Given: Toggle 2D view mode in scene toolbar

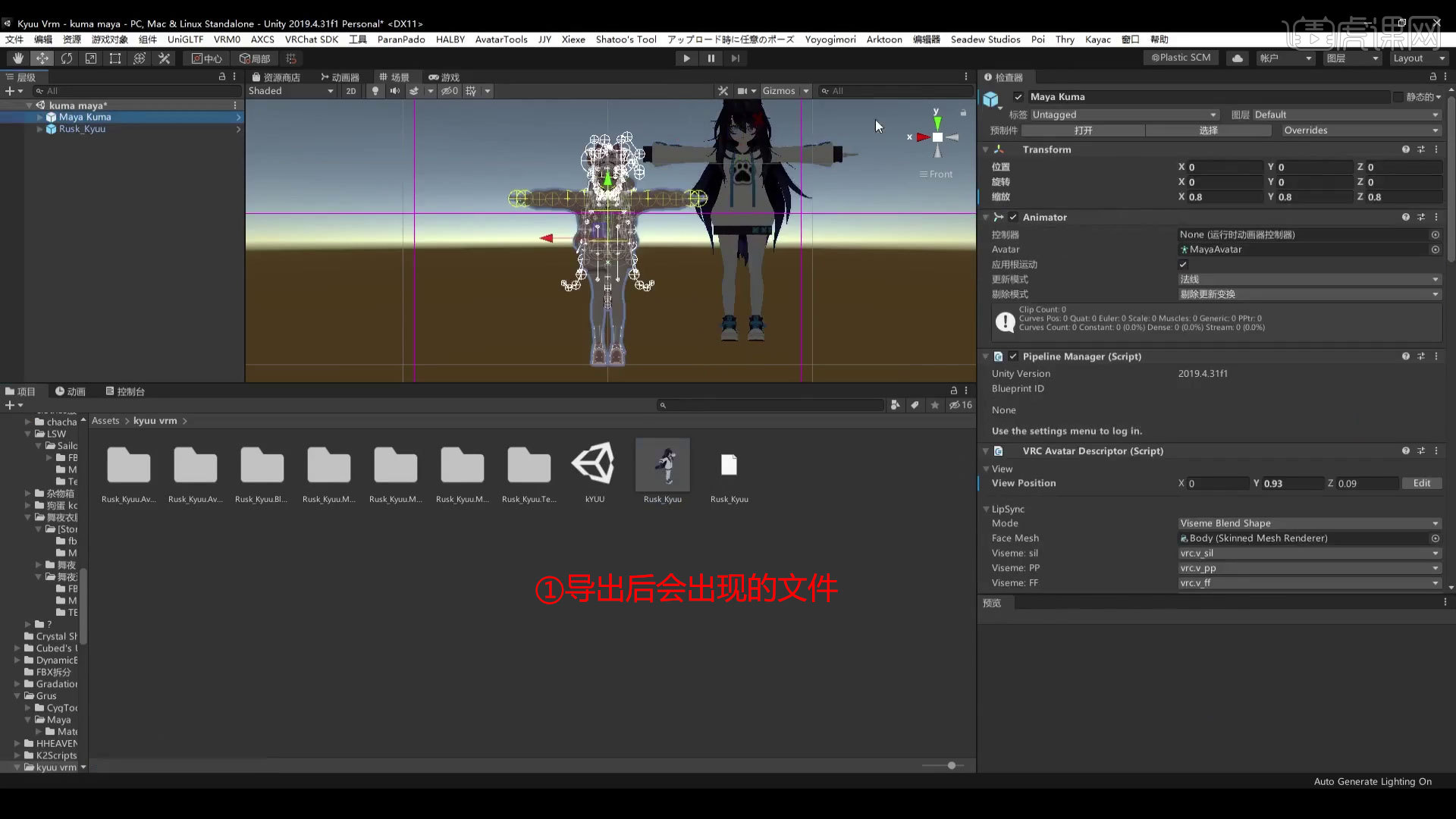Looking at the screenshot, I should [351, 90].
